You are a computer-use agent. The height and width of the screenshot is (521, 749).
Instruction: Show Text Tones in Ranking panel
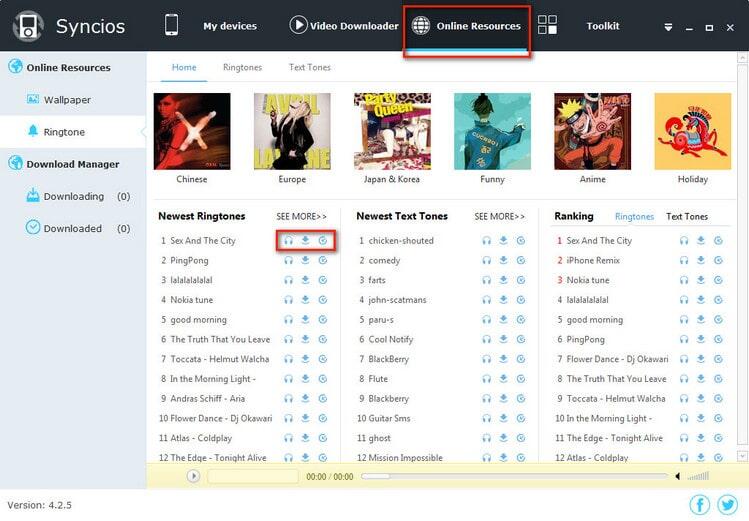point(687,216)
